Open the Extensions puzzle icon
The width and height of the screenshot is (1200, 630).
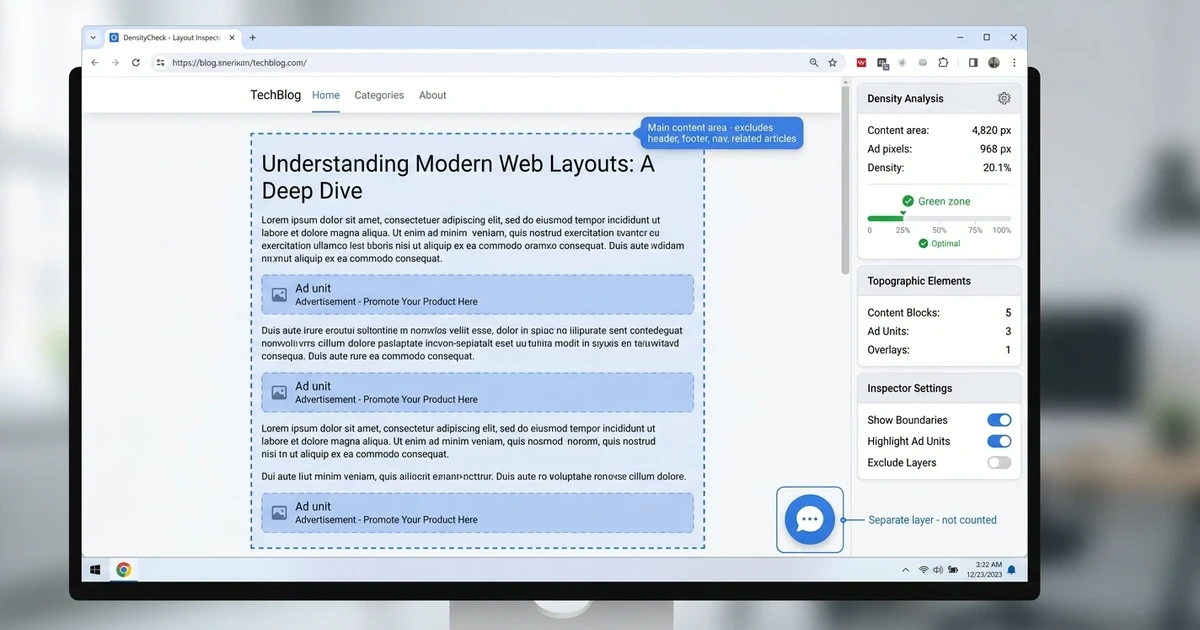coord(943,62)
